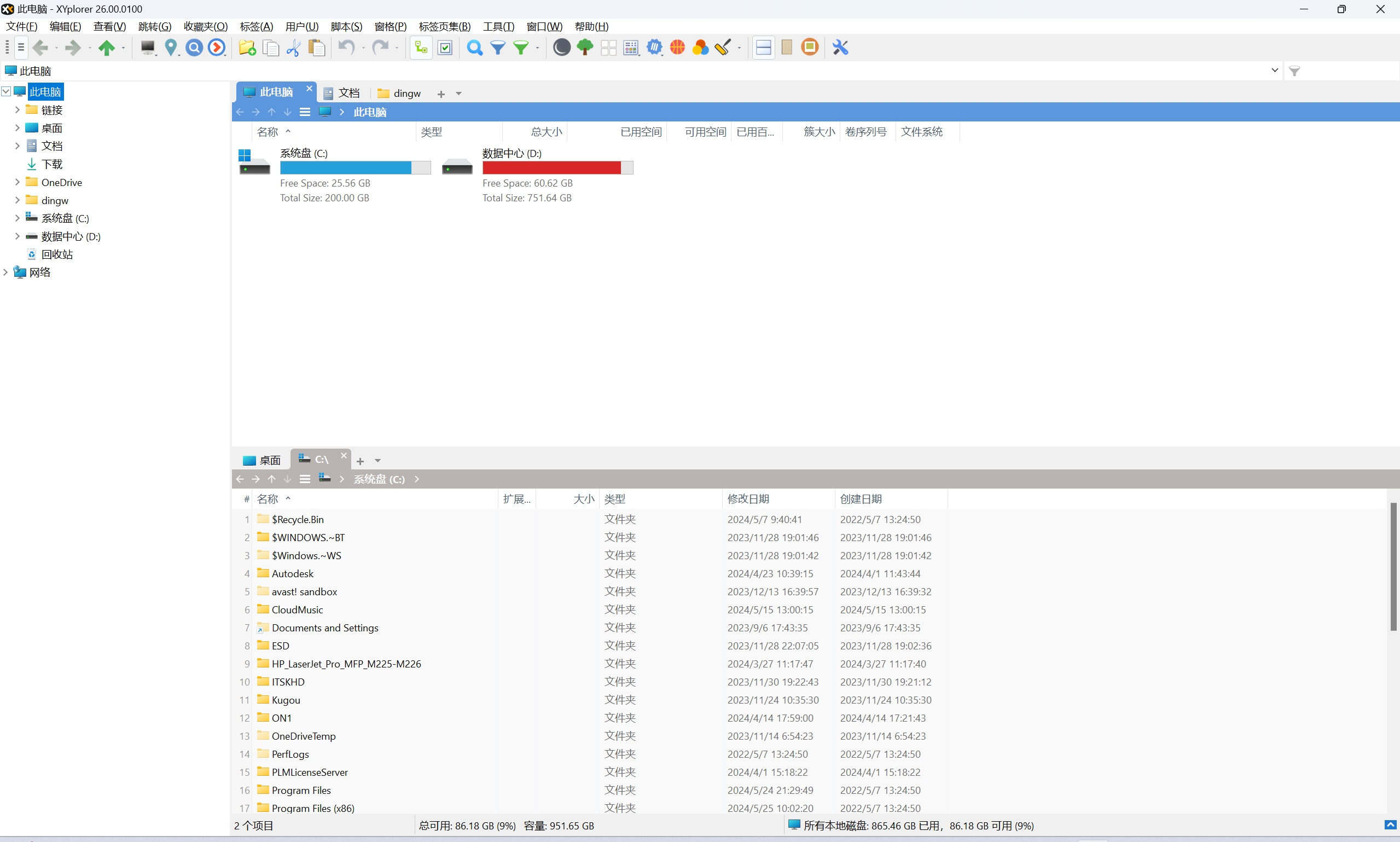Image resolution: width=1400 pixels, height=842 pixels.
Task: Click the green Up arrow icon
Action: click(106, 48)
